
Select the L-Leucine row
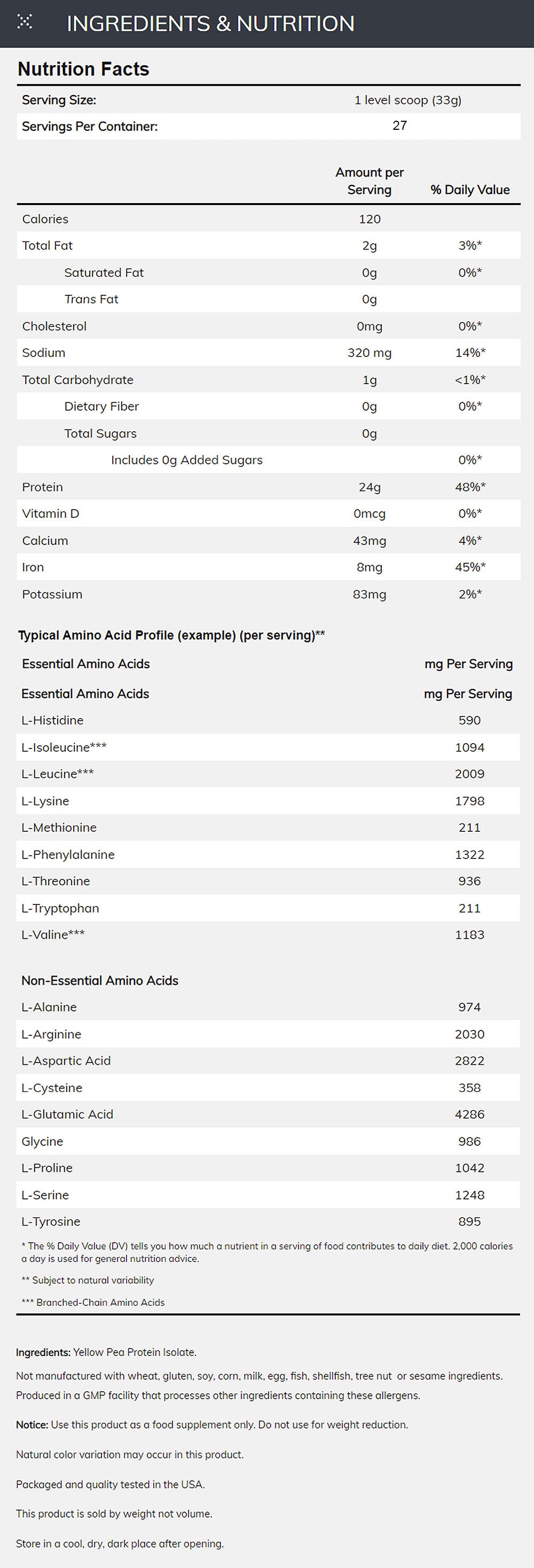point(268,774)
